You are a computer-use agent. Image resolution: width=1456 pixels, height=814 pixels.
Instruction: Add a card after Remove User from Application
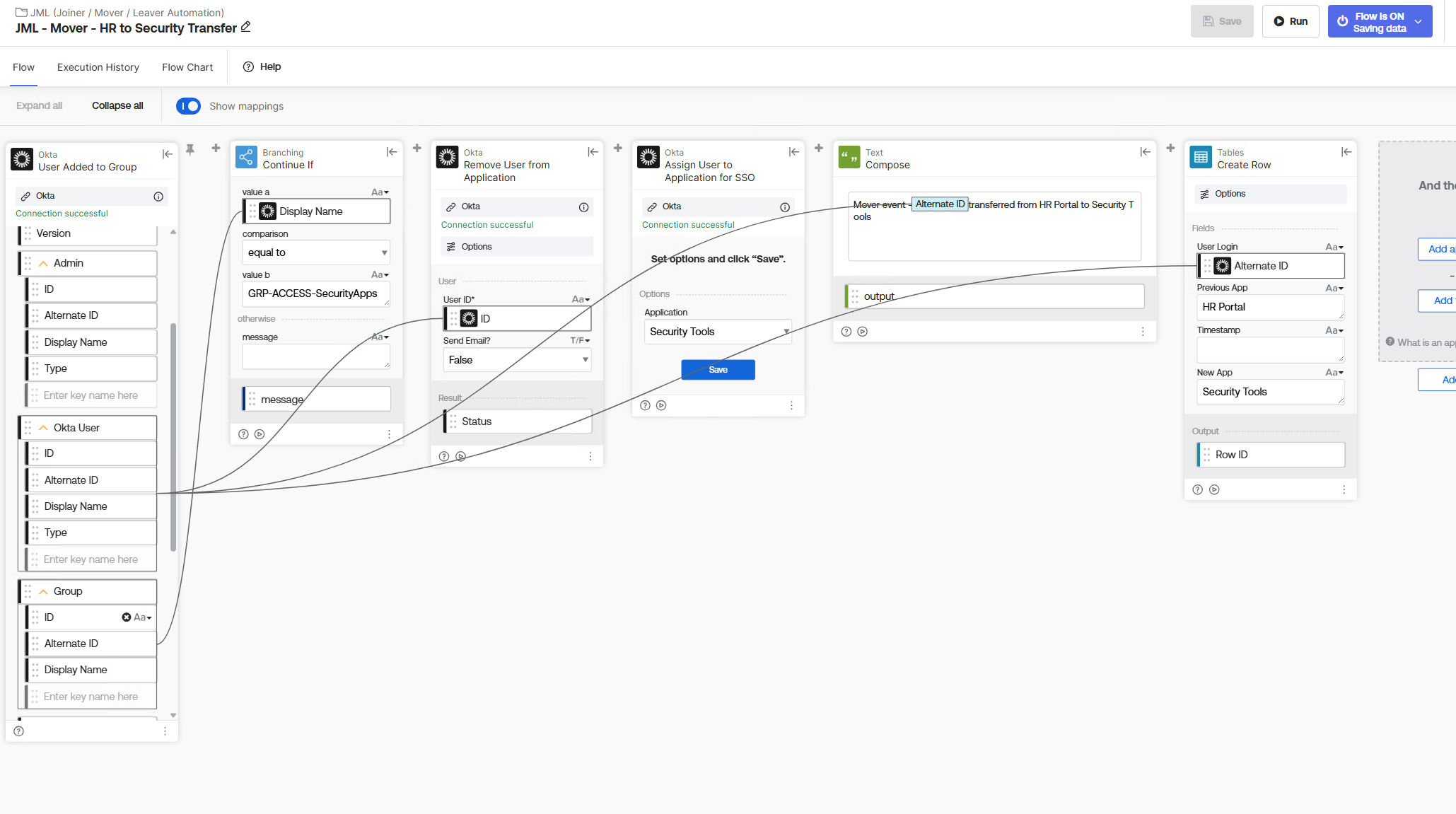[617, 148]
